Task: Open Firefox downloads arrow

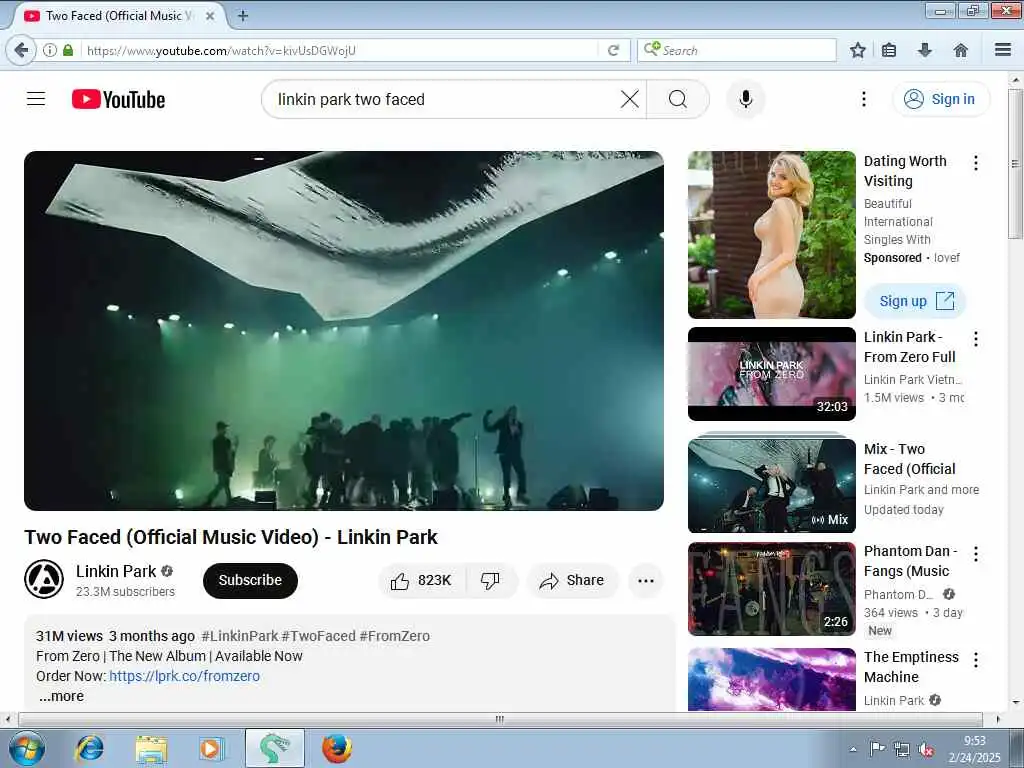Action: coord(925,50)
